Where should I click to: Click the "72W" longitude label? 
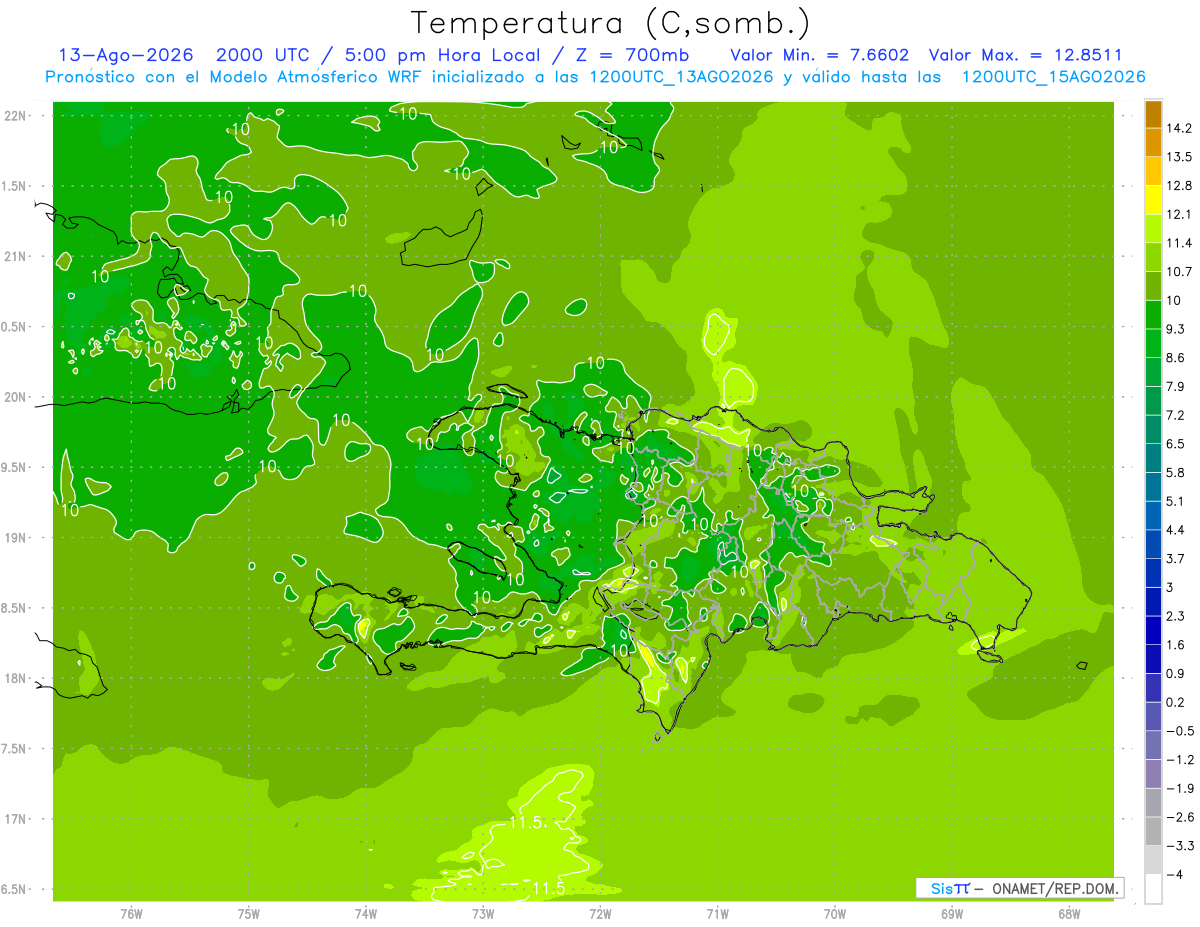[600, 914]
